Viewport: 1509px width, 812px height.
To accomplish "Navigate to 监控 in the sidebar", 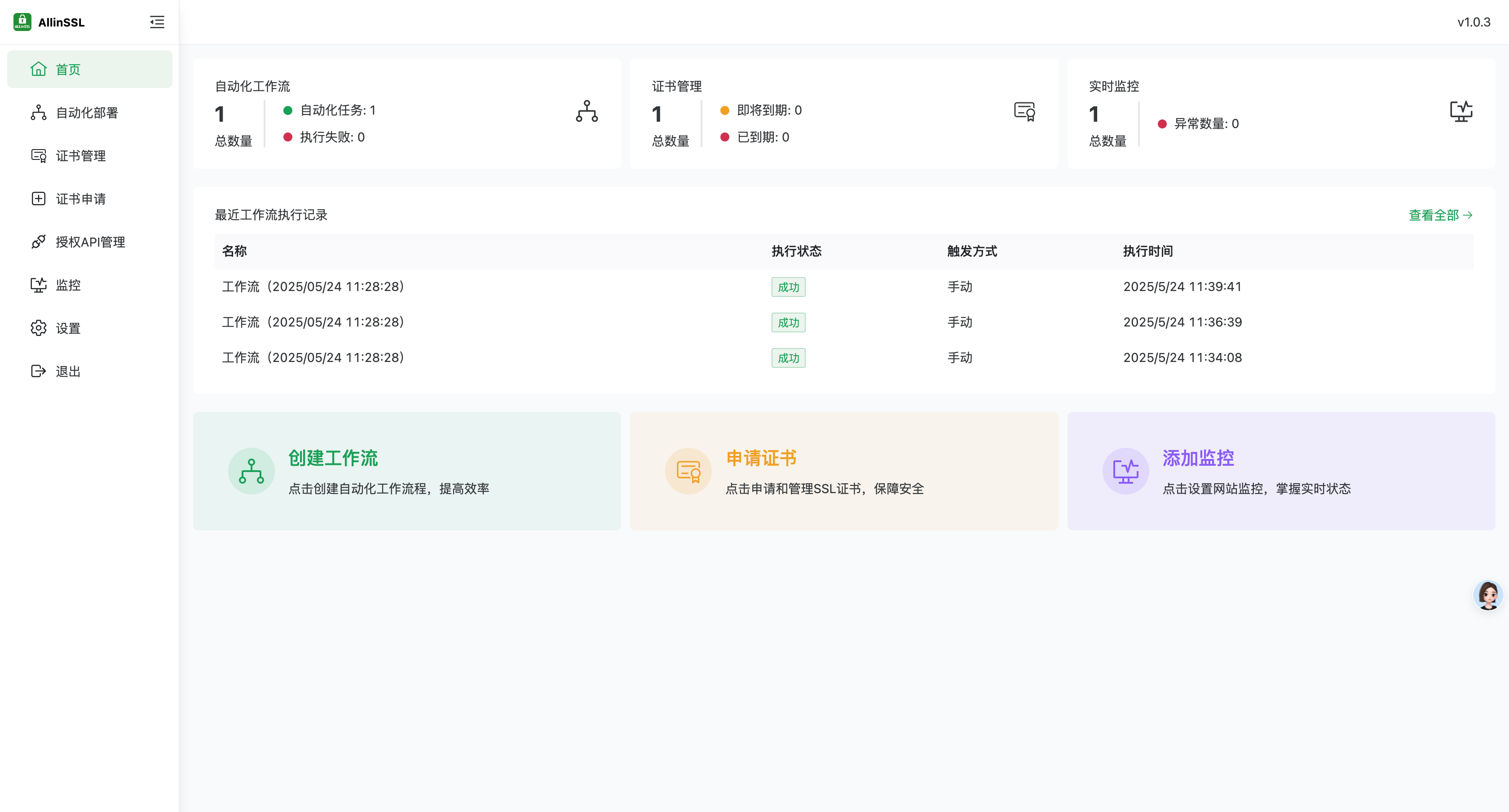I will tap(68, 285).
